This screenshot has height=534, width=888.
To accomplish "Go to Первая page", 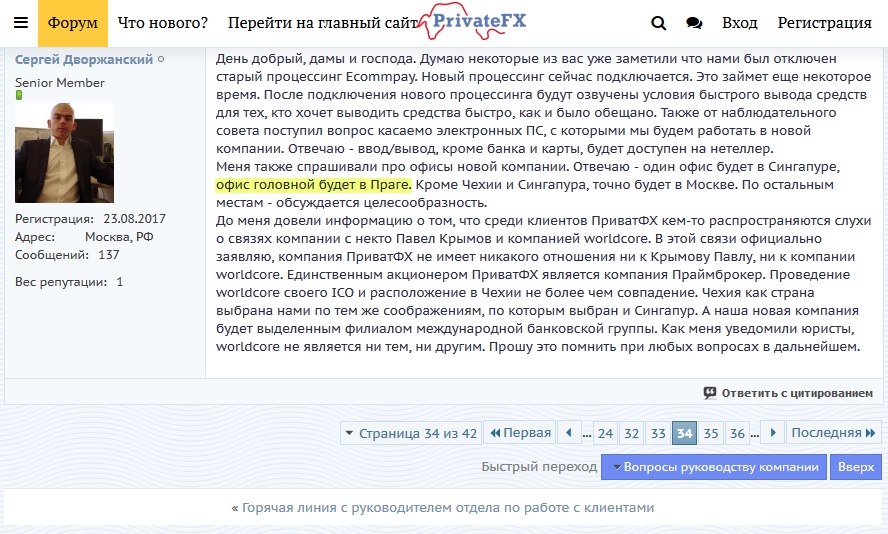I will tap(520, 433).
